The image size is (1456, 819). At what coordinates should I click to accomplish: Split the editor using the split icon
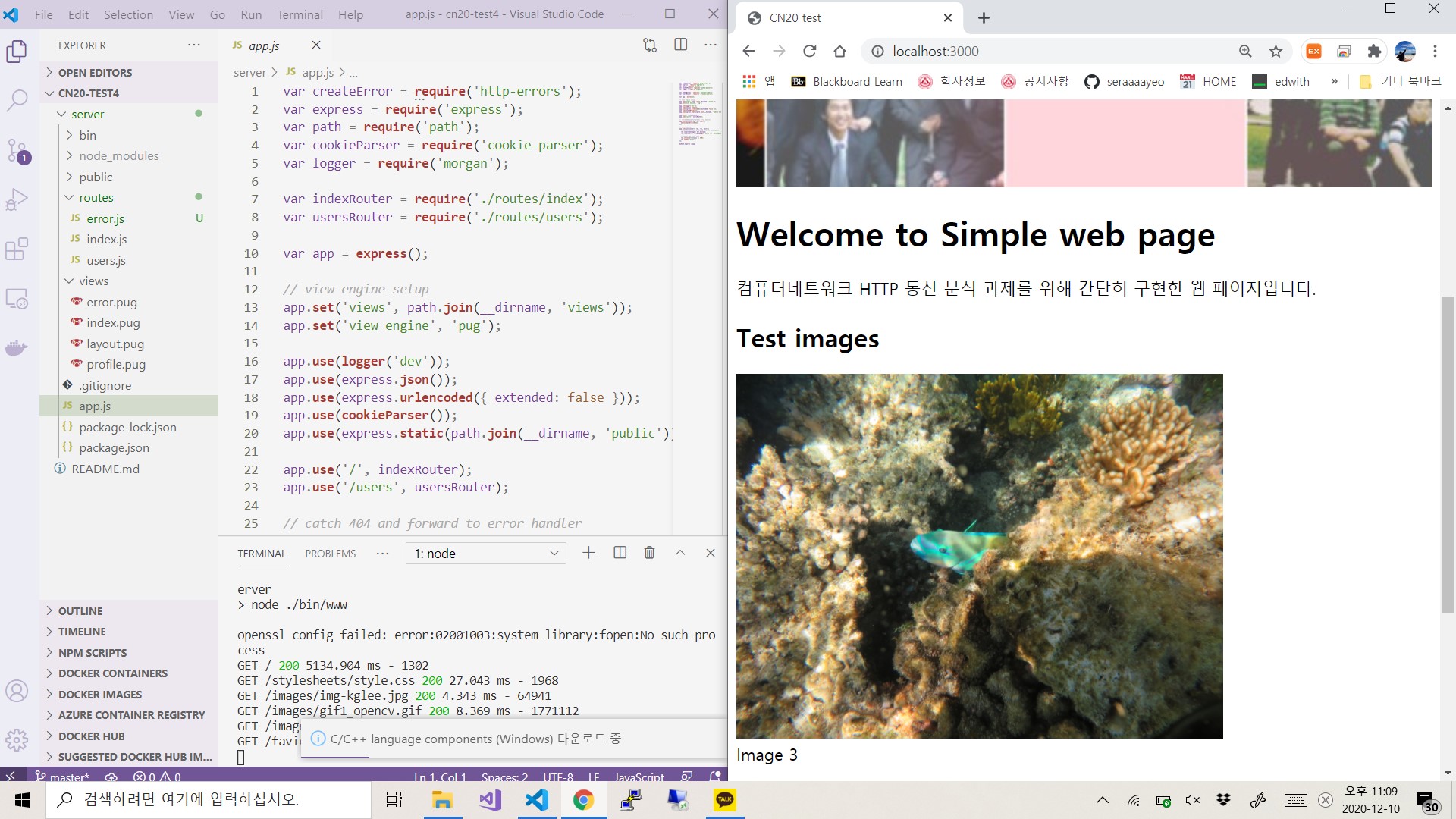pos(680,45)
